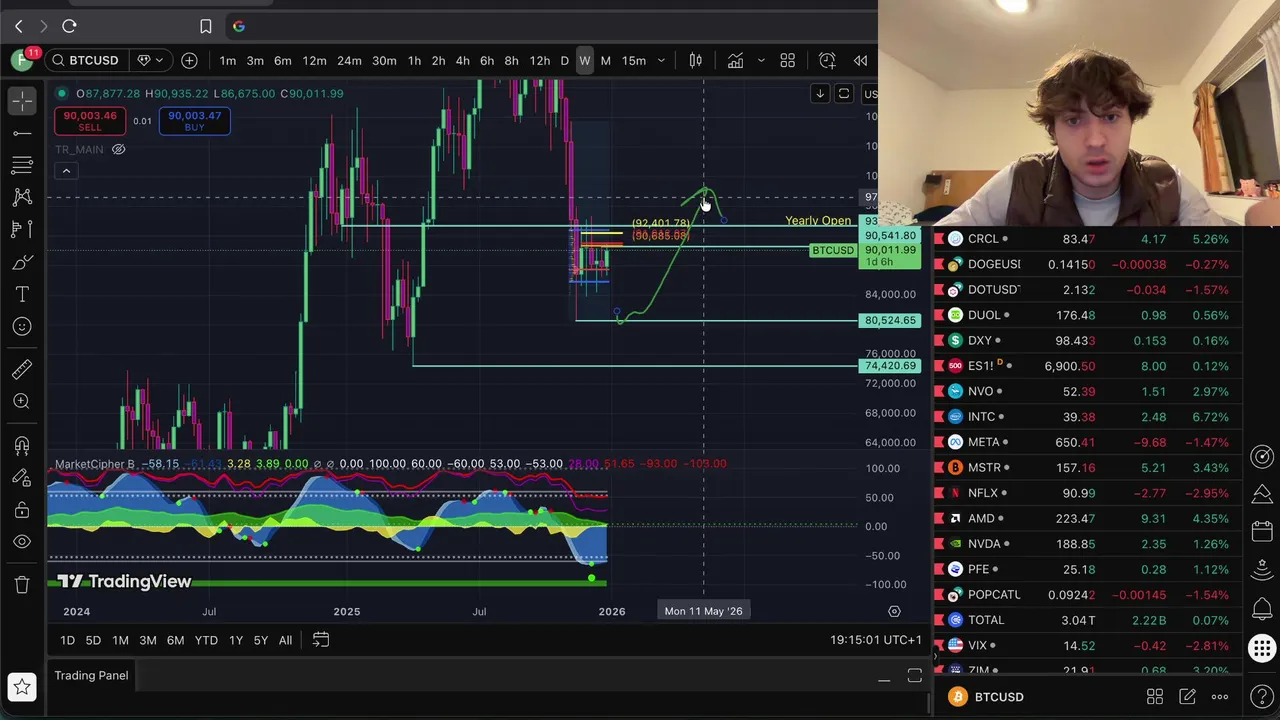Open chart time axis settings

(x=894, y=611)
